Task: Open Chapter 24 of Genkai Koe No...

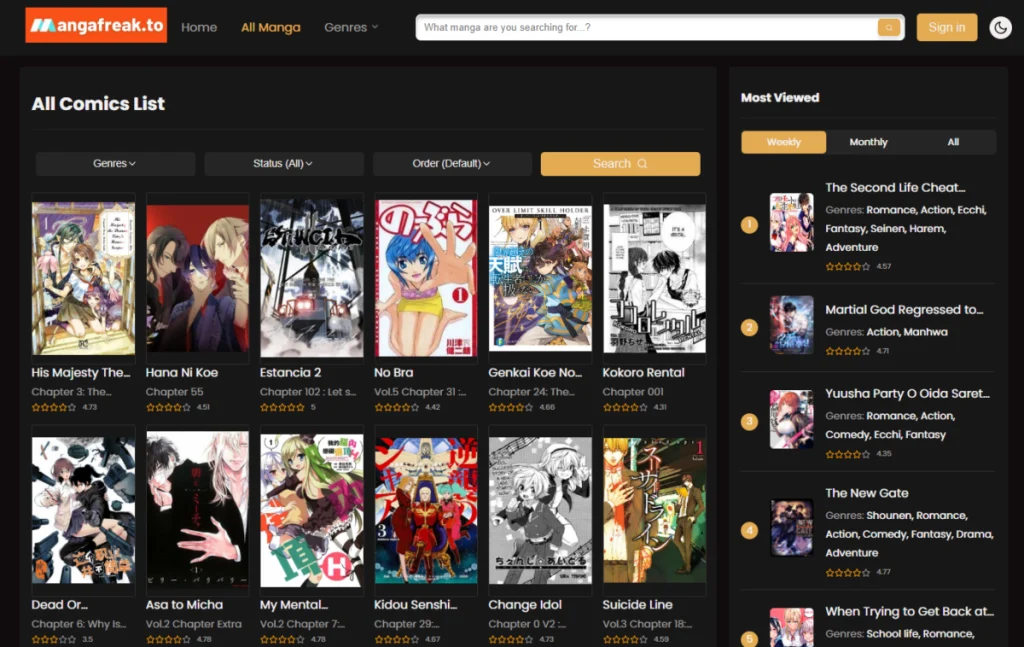Action: (532, 392)
